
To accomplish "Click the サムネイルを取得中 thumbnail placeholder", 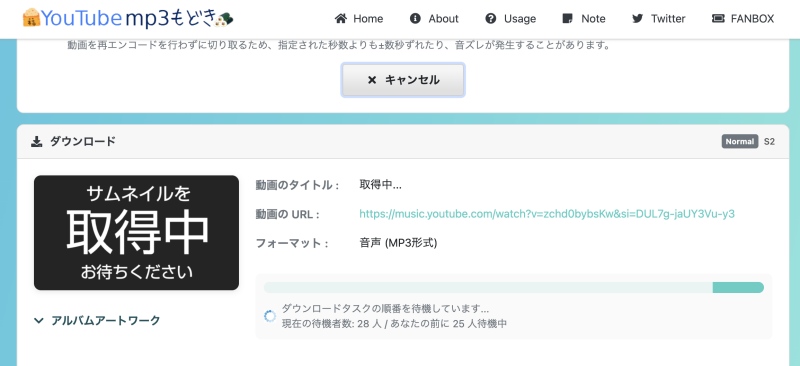I will pyautogui.click(x=136, y=233).
